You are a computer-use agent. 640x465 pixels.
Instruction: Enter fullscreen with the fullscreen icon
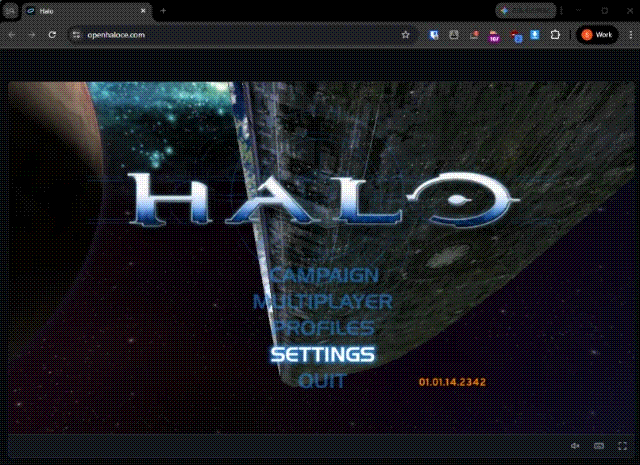tap(622, 446)
